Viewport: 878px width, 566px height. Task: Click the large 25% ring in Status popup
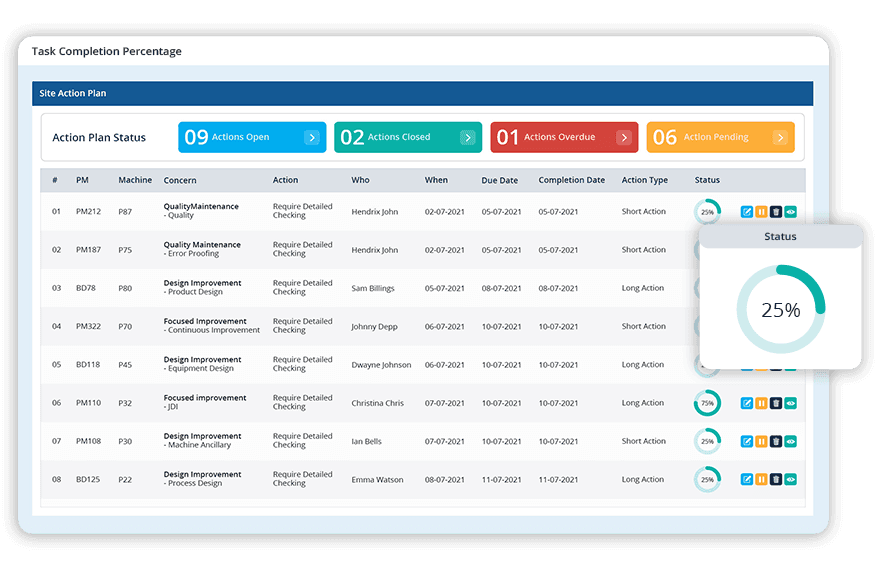tap(781, 309)
